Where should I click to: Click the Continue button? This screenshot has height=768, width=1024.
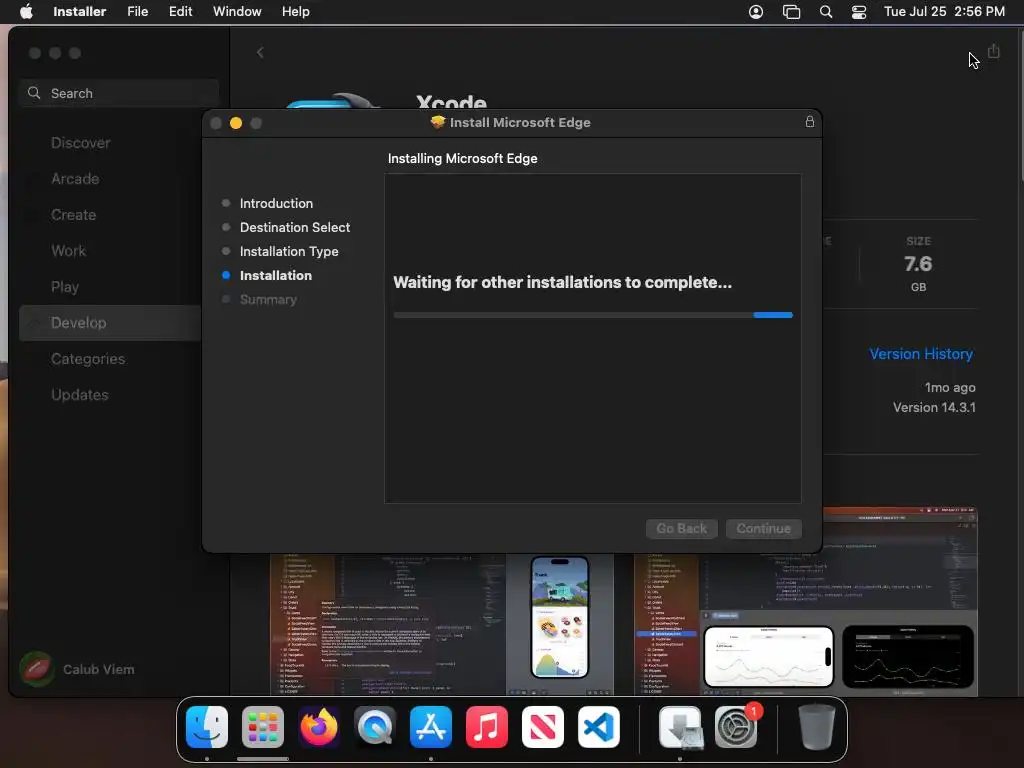(x=763, y=528)
